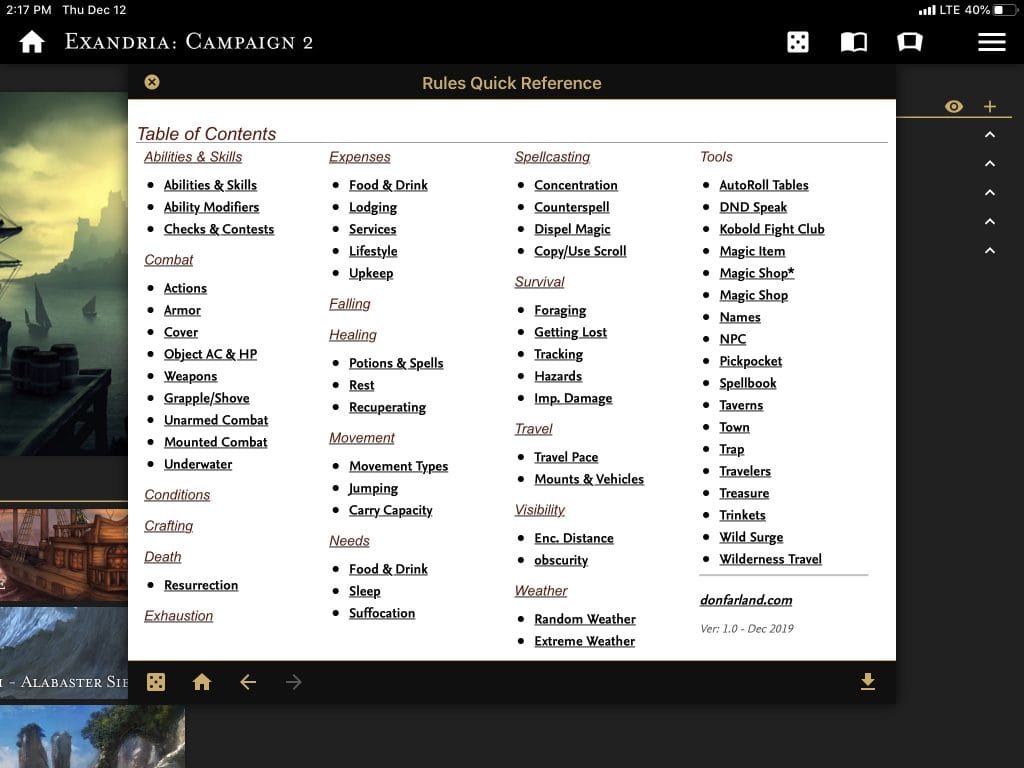Collapse the first chevron in right panel
This screenshot has width=1024, height=768.
pos(990,135)
